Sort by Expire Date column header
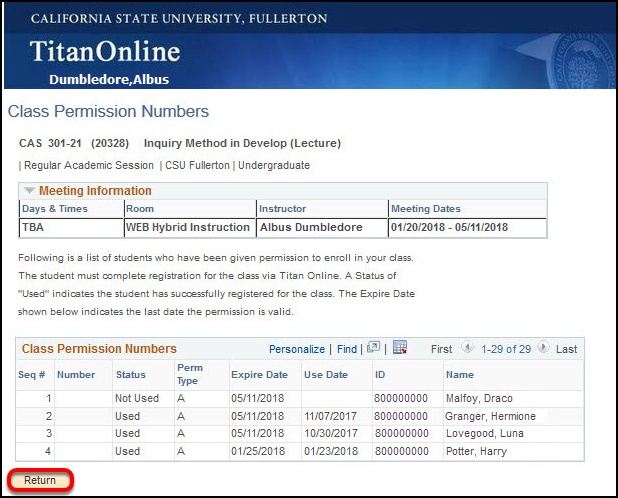 (259, 375)
